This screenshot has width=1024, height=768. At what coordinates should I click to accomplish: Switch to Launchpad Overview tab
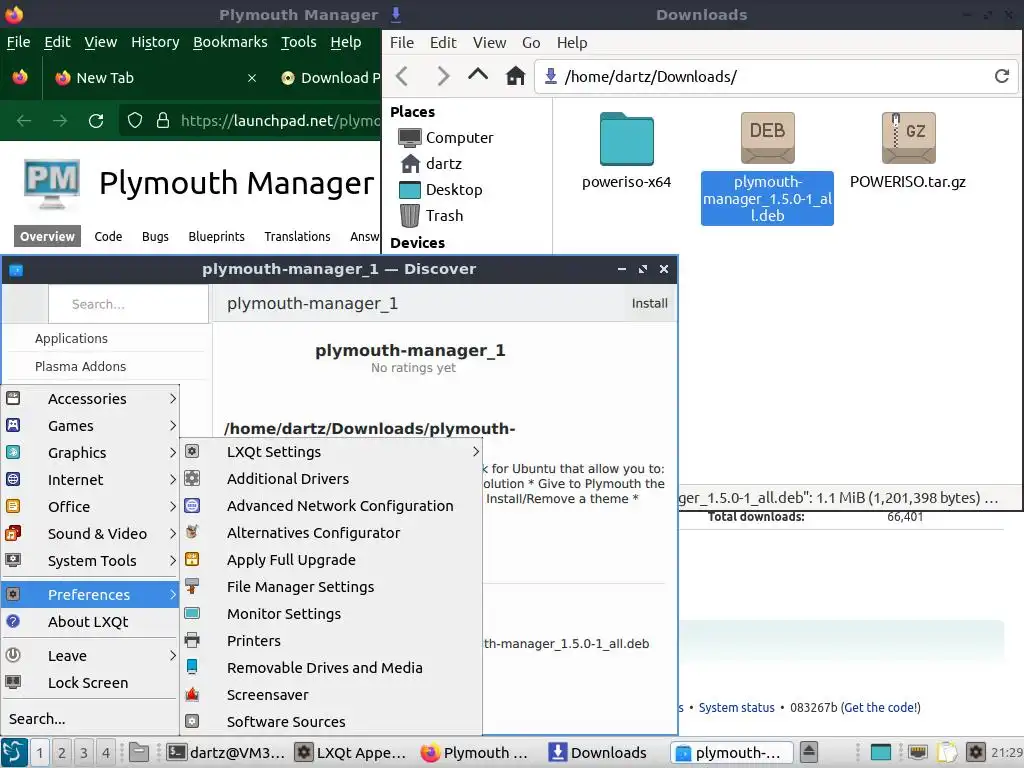pyautogui.click(x=47, y=236)
